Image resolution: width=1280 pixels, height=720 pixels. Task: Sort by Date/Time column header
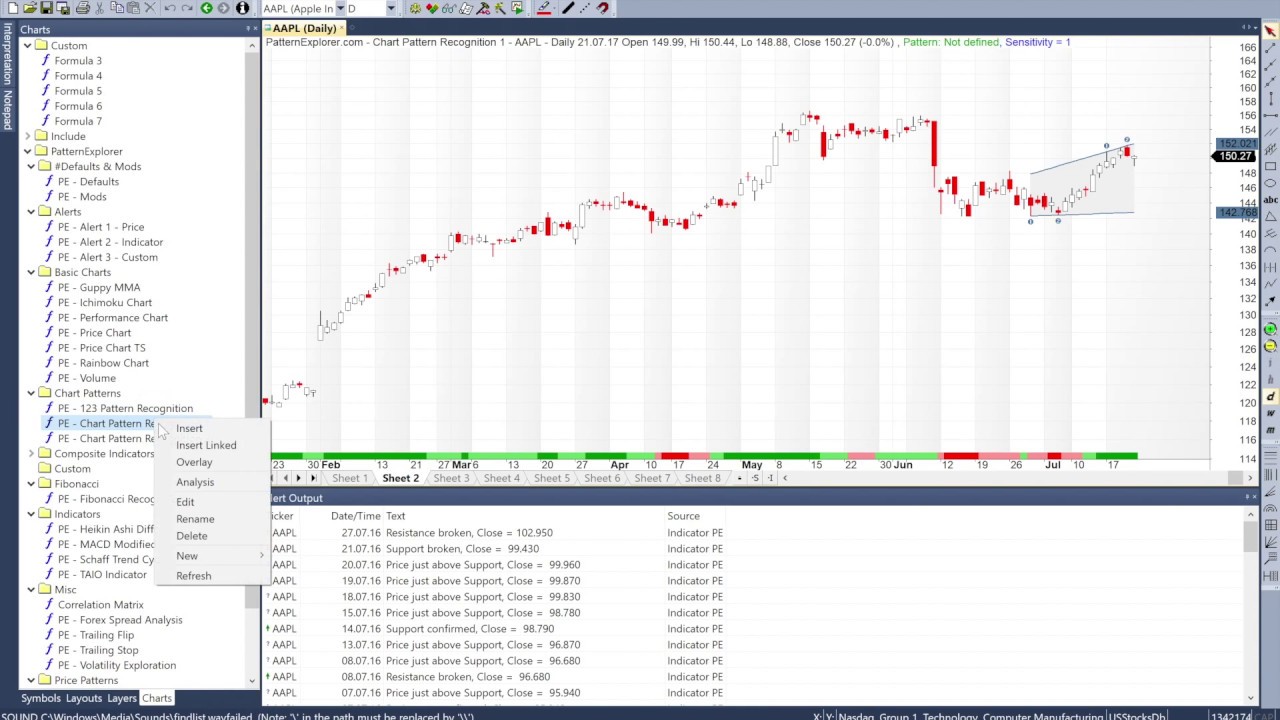coord(355,516)
